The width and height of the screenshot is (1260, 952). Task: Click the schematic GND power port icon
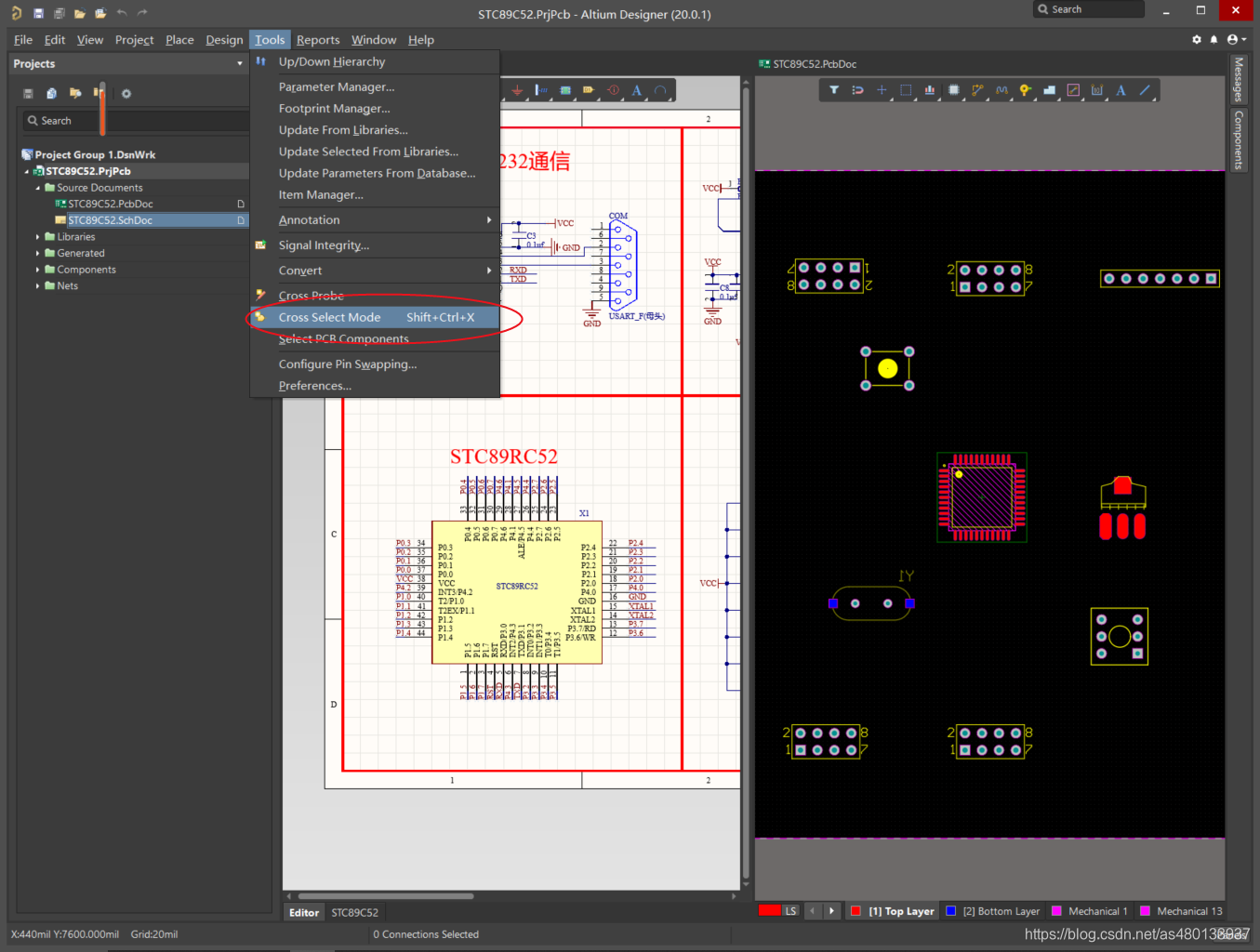(517, 90)
